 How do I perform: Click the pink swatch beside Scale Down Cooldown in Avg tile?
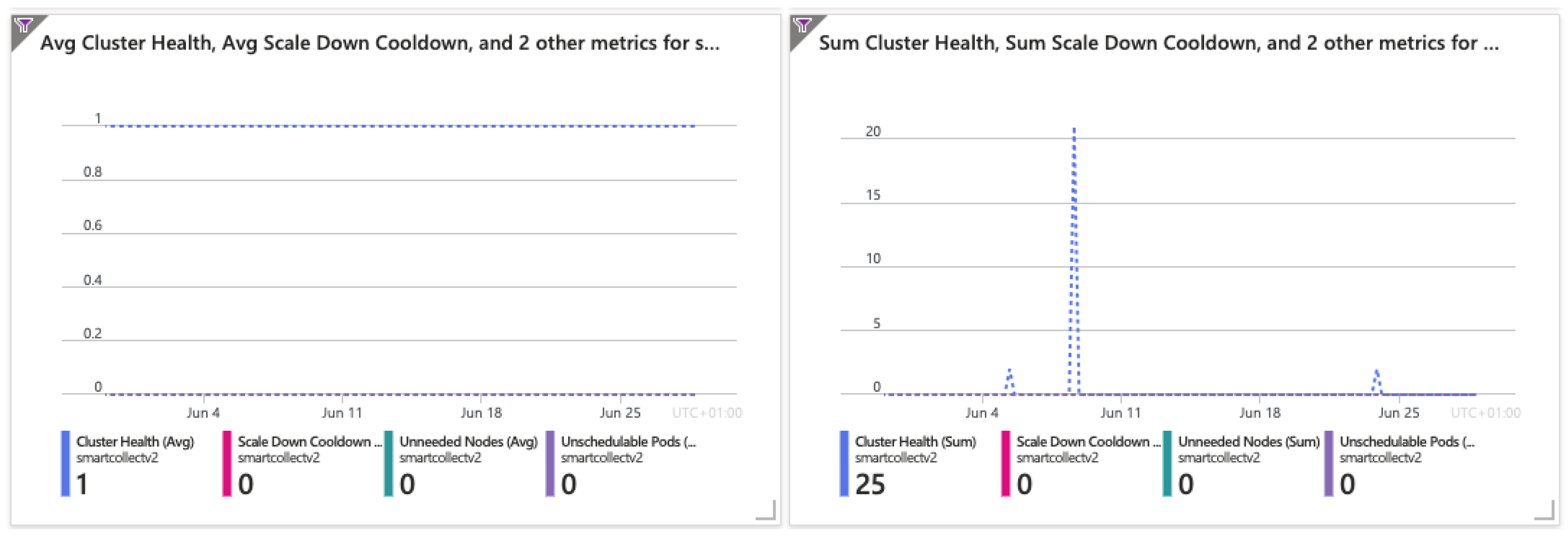pyautogui.click(x=227, y=464)
